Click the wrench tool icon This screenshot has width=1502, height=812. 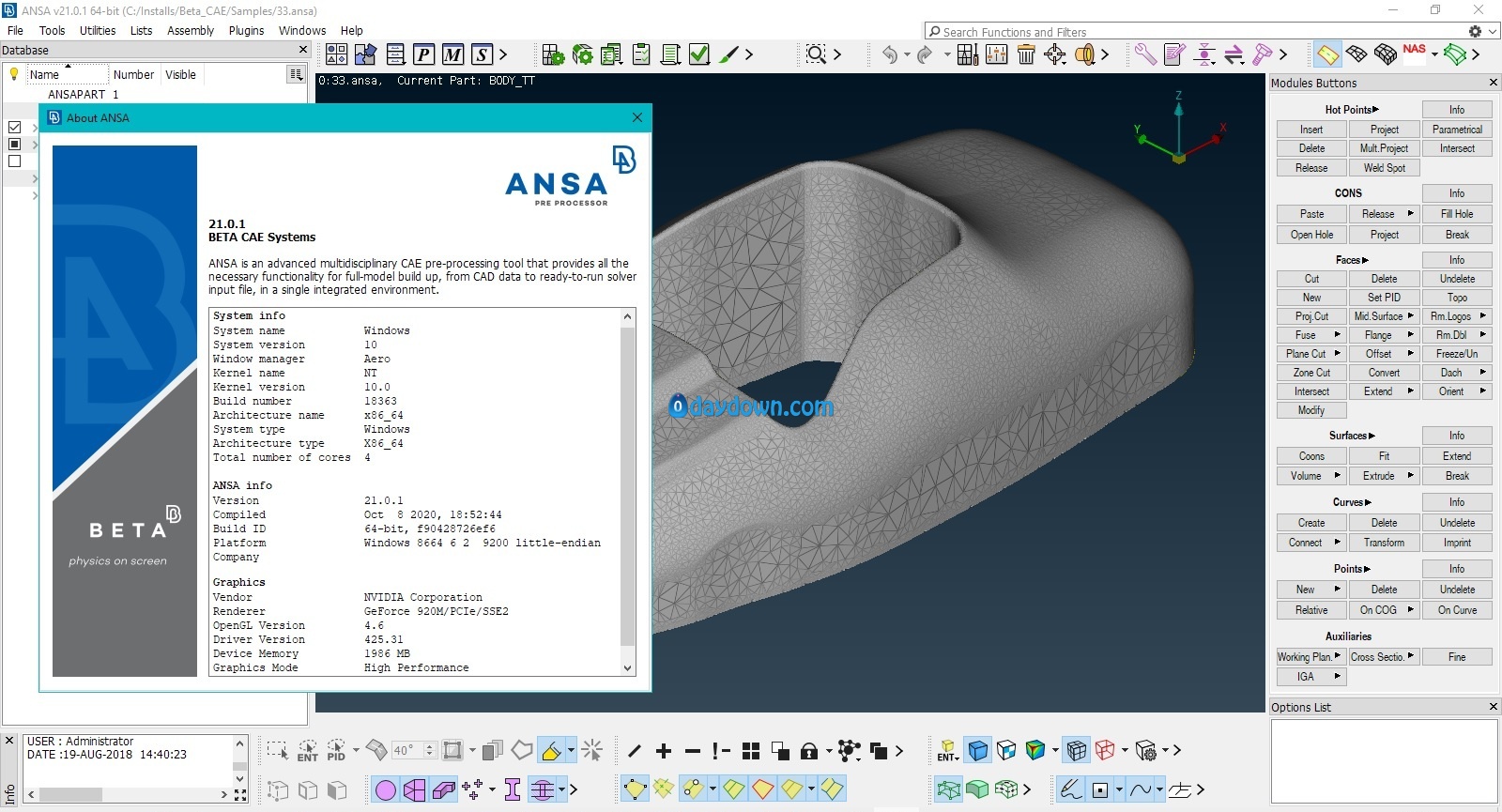click(x=1144, y=54)
